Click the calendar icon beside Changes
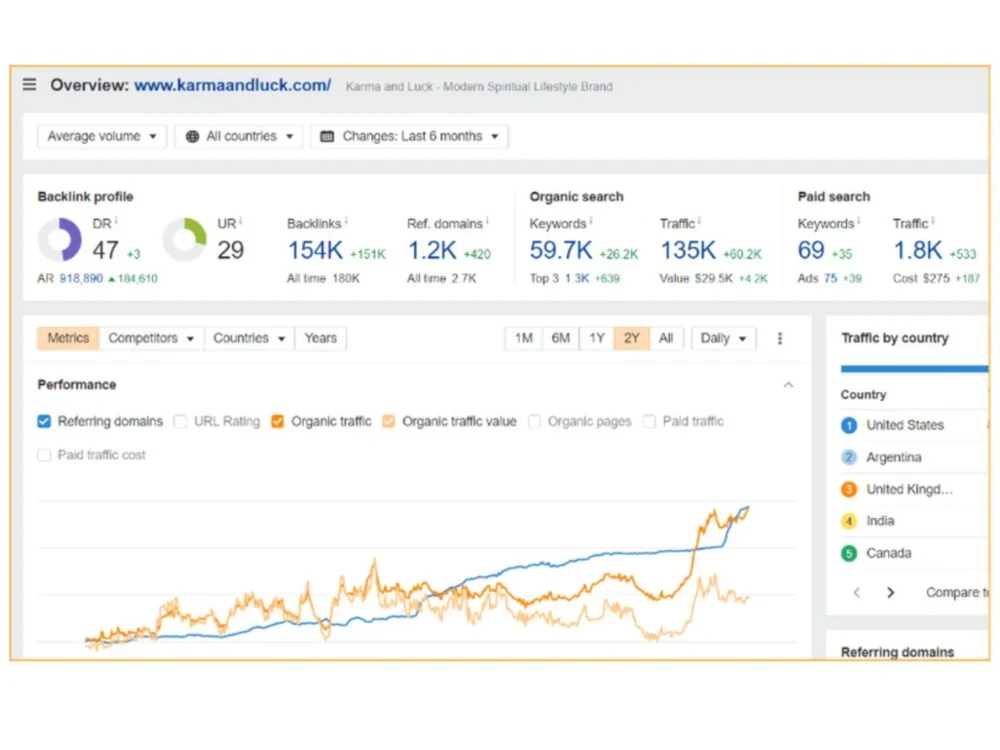Image resolution: width=1000 pixels, height=750 pixels. pos(327,136)
